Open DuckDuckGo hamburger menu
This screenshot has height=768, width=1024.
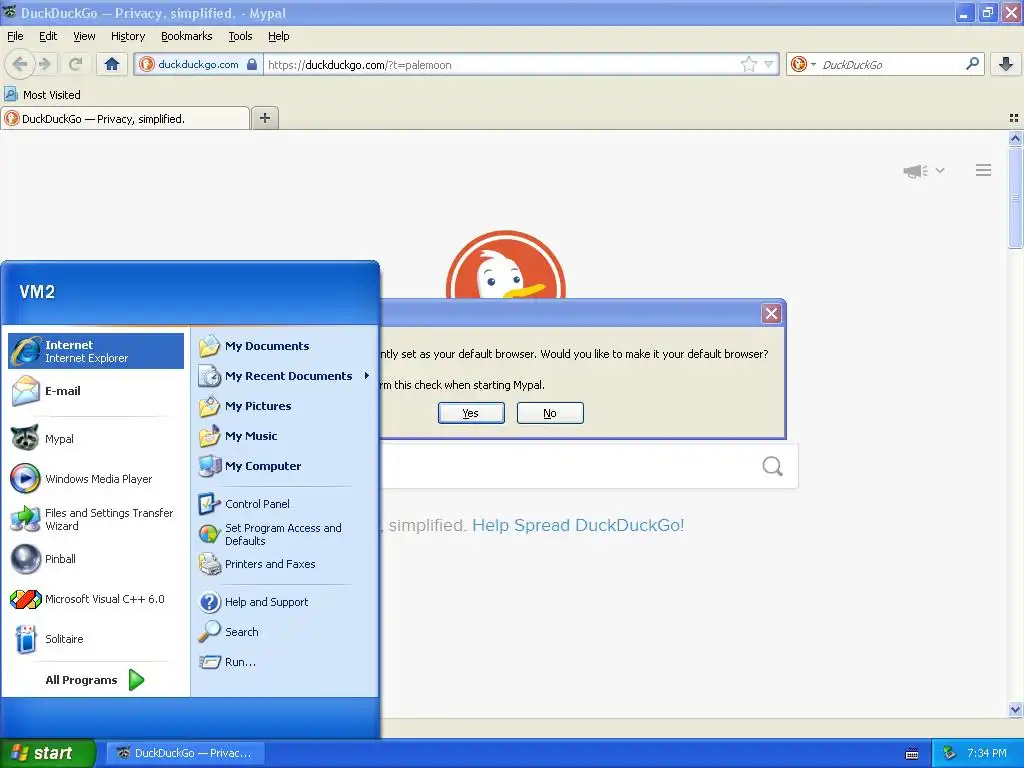984,170
